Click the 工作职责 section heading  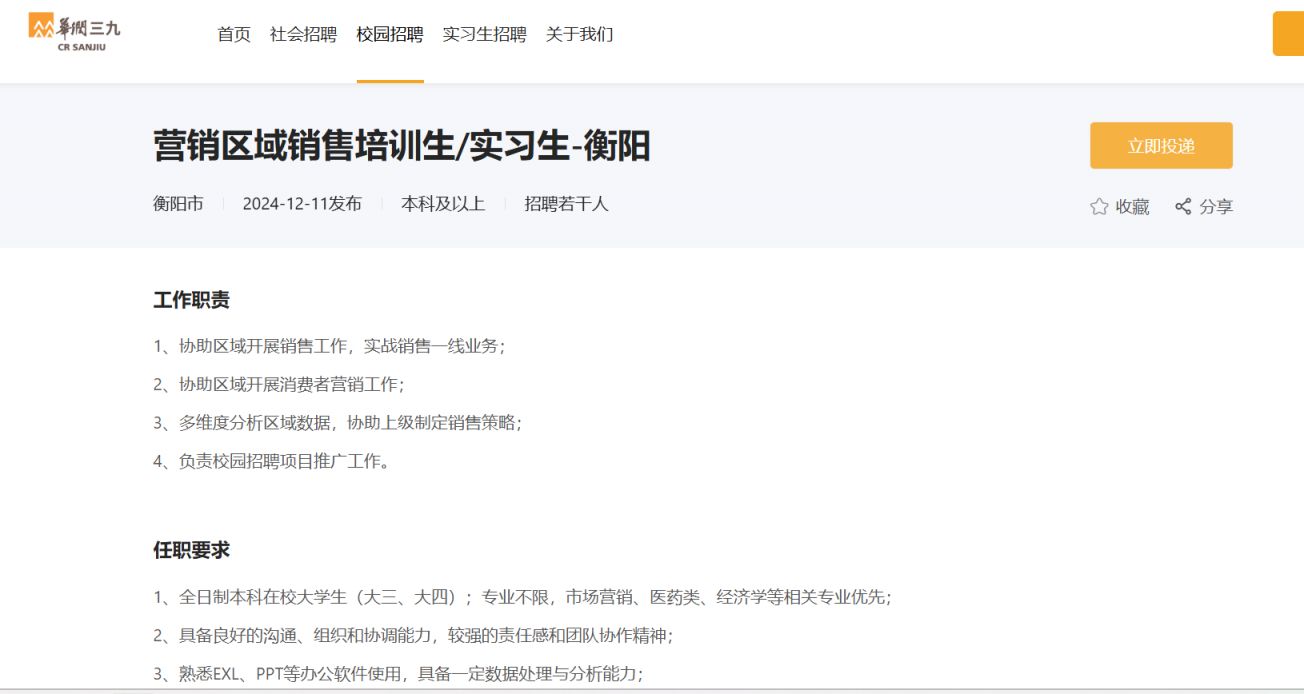[191, 300]
